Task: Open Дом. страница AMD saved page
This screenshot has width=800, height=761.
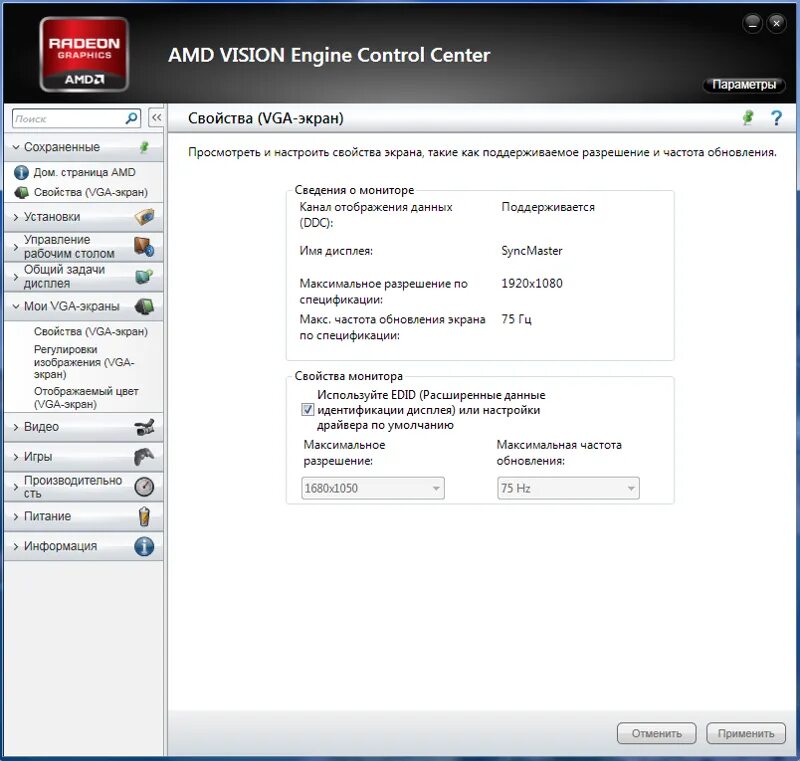Action: click(x=85, y=172)
